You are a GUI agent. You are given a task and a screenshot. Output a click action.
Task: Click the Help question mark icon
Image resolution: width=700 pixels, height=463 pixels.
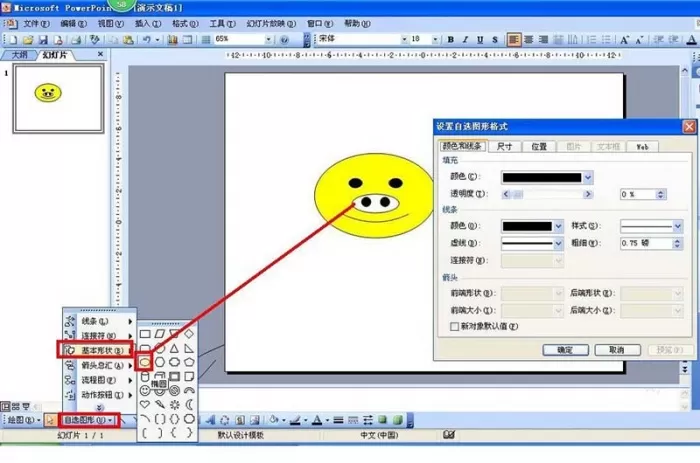(284, 40)
